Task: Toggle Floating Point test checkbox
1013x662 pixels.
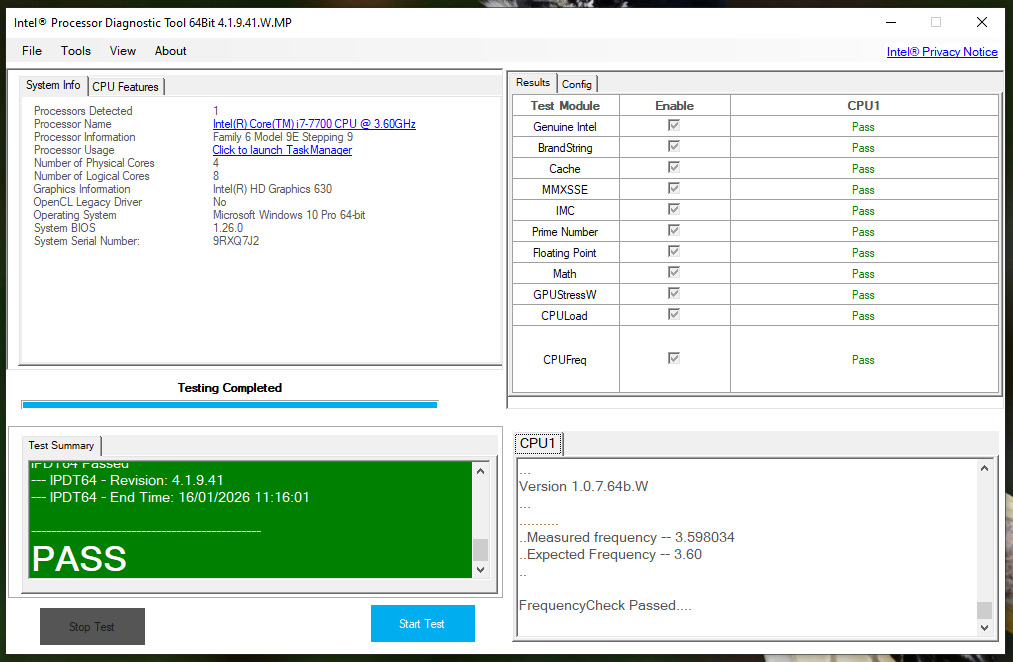Action: pos(674,251)
